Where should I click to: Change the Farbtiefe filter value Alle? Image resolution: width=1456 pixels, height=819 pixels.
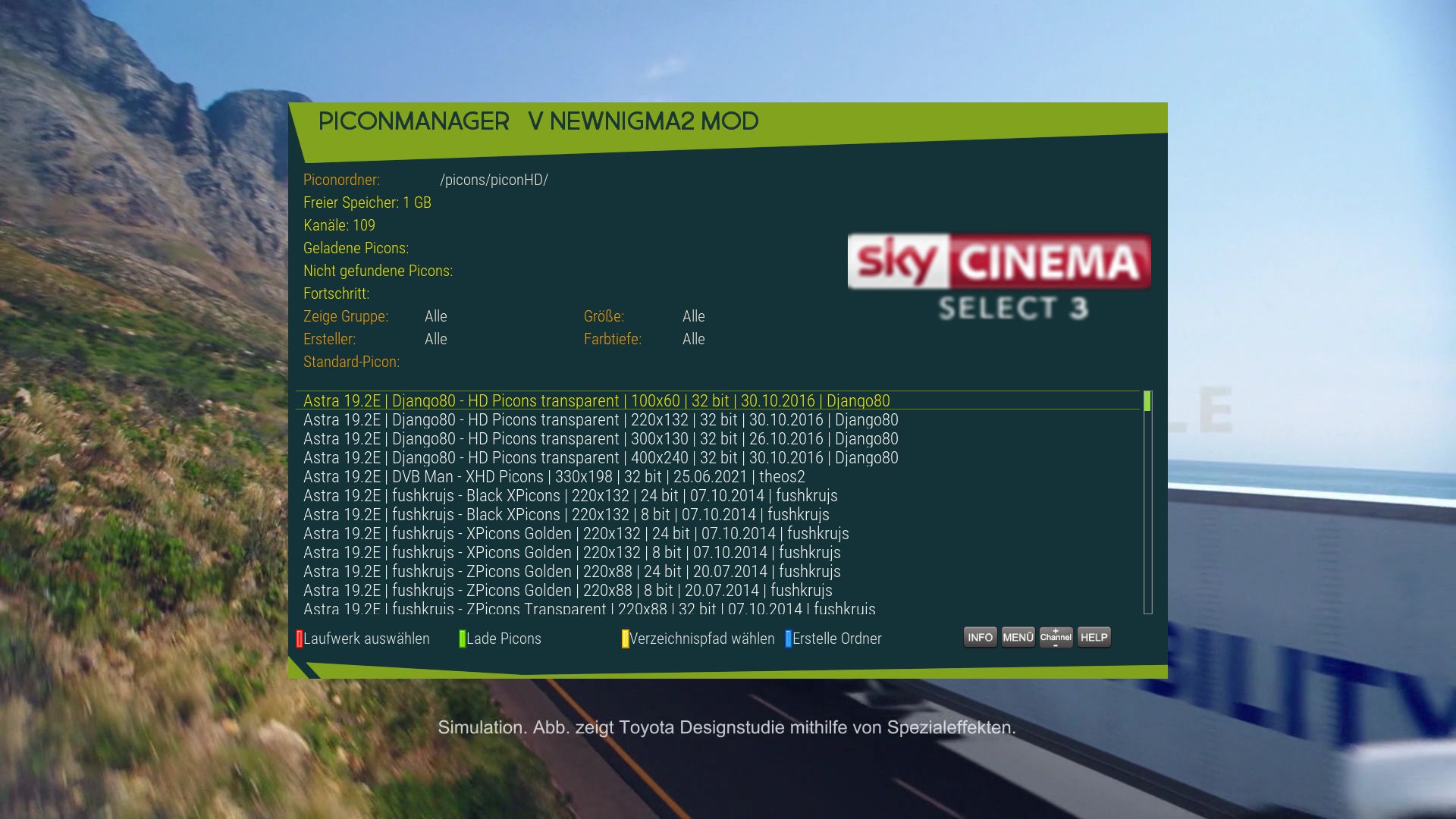pyautogui.click(x=693, y=339)
